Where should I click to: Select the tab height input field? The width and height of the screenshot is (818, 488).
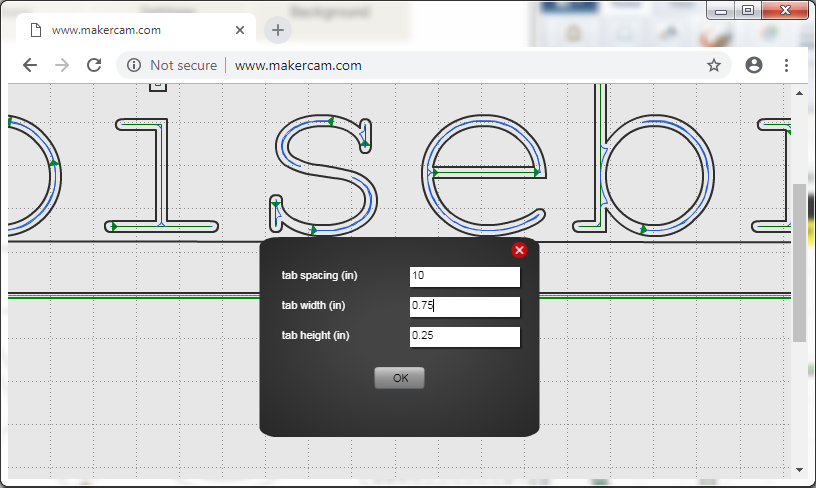click(x=464, y=337)
